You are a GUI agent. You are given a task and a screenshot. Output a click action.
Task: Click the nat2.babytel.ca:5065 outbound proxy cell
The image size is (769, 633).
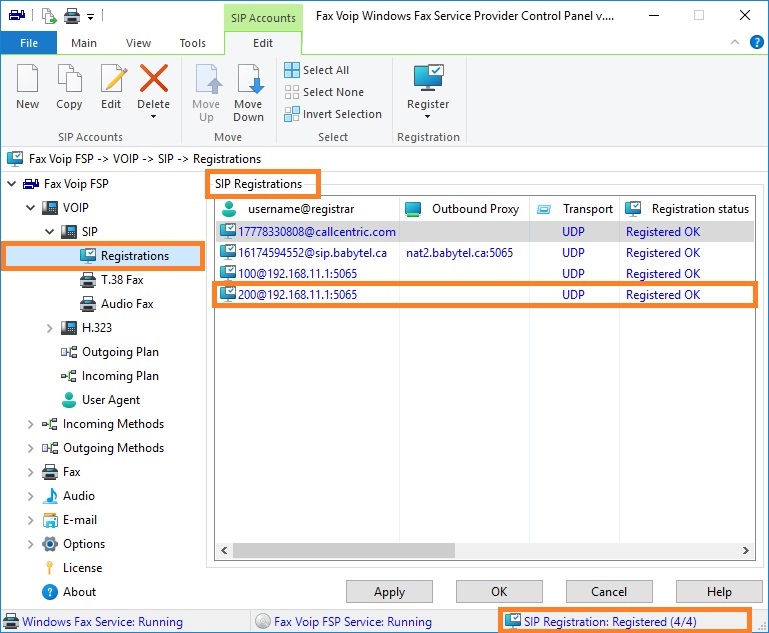tap(460, 253)
